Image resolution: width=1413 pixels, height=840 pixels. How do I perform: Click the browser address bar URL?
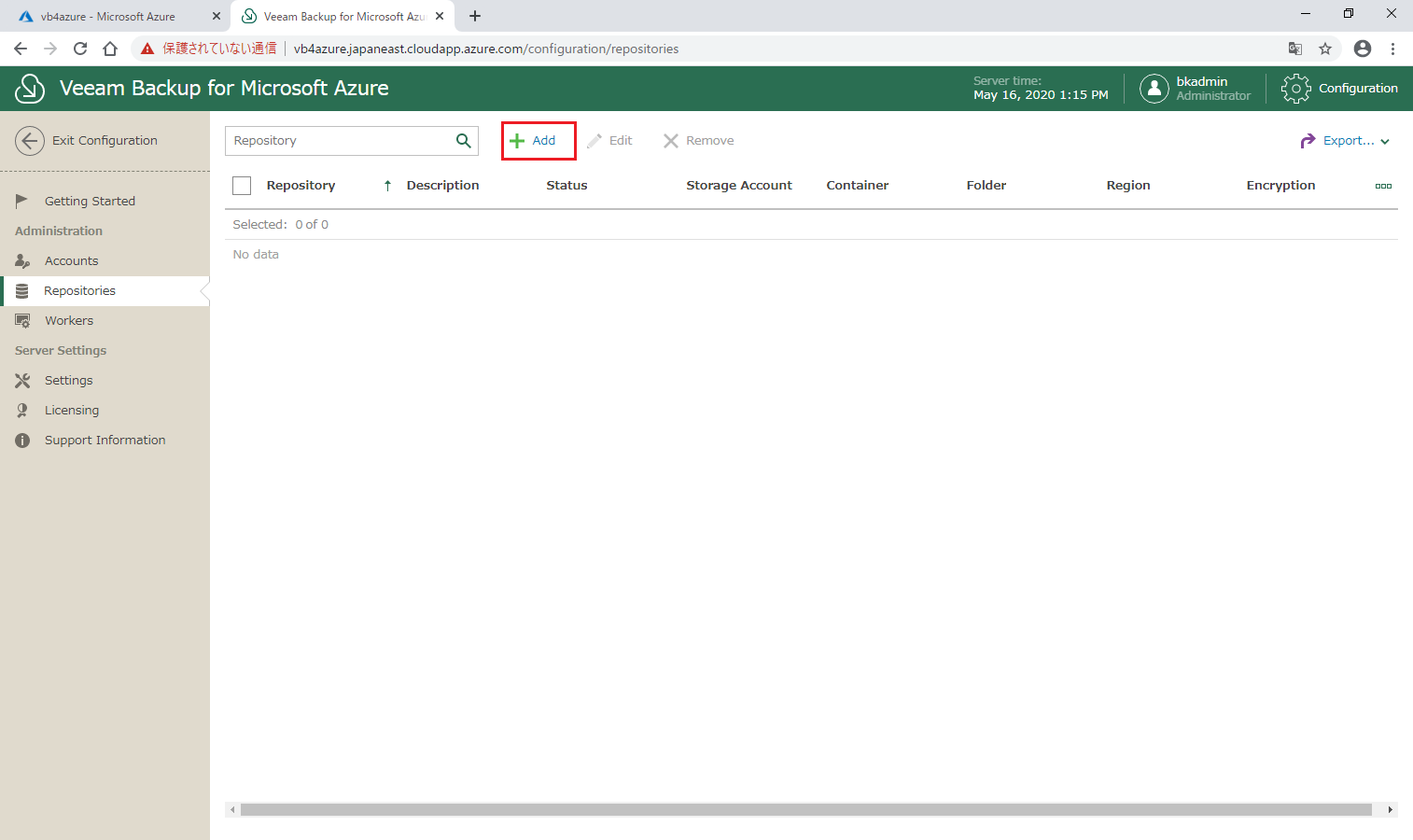click(486, 49)
